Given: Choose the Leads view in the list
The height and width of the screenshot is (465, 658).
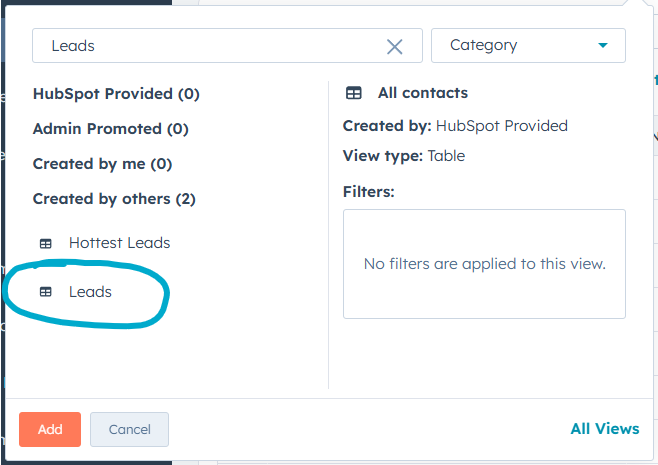Looking at the screenshot, I should (x=90, y=292).
